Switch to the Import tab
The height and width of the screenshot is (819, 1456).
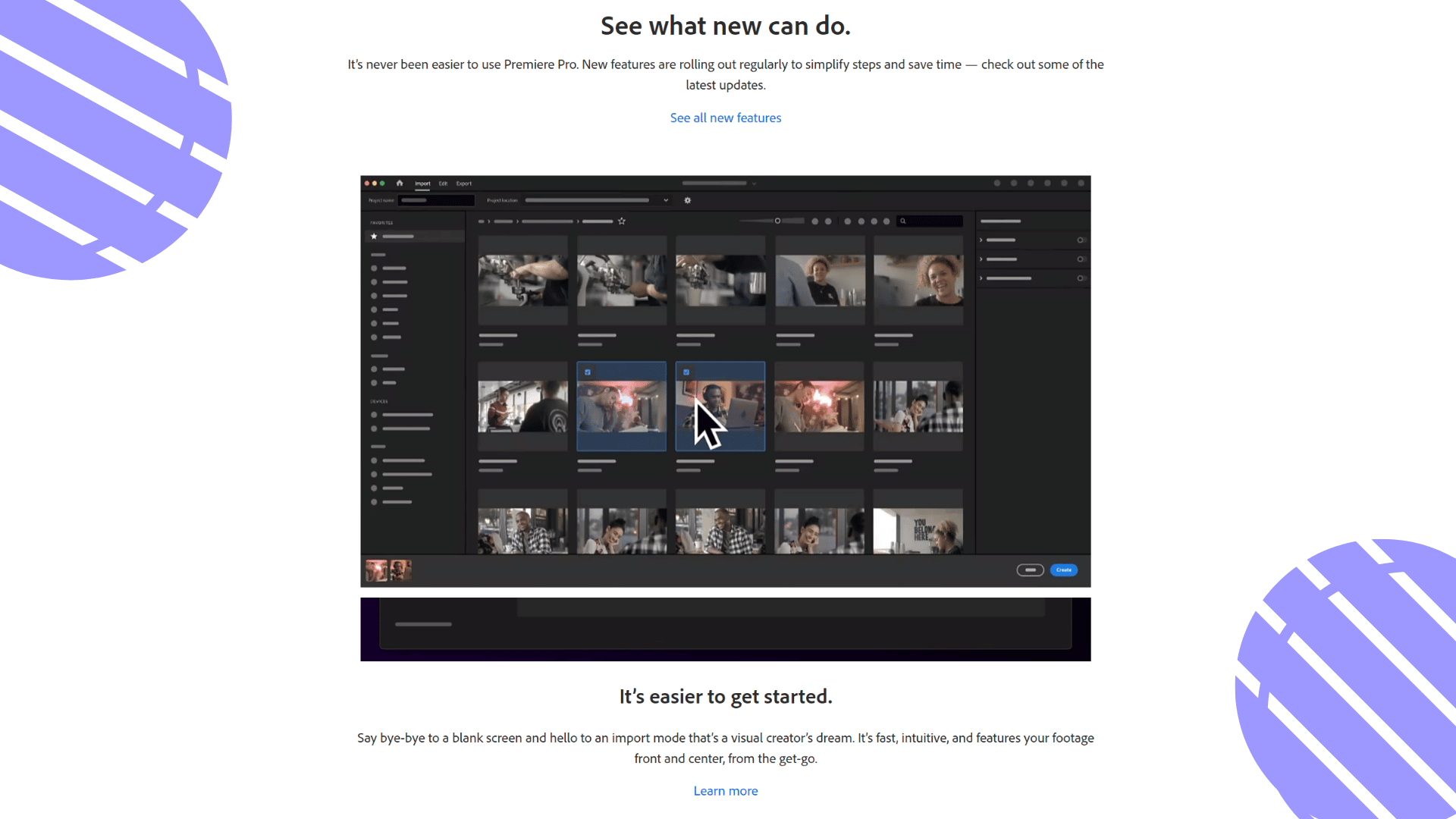click(422, 184)
